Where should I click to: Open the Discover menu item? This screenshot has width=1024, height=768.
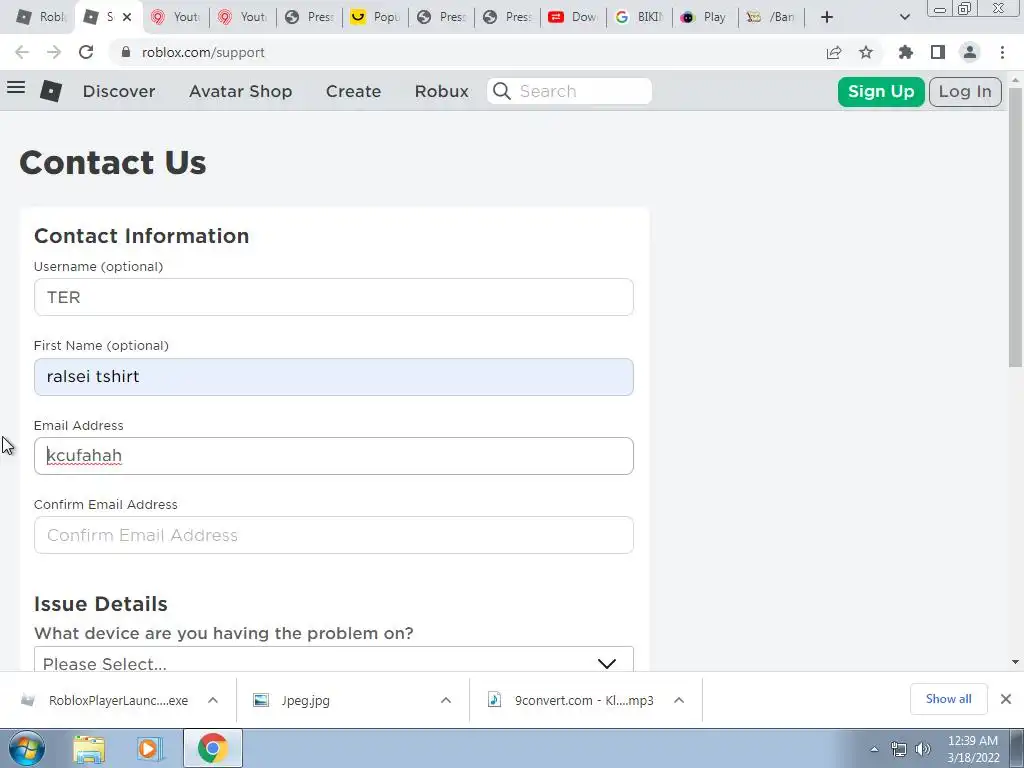point(119,91)
